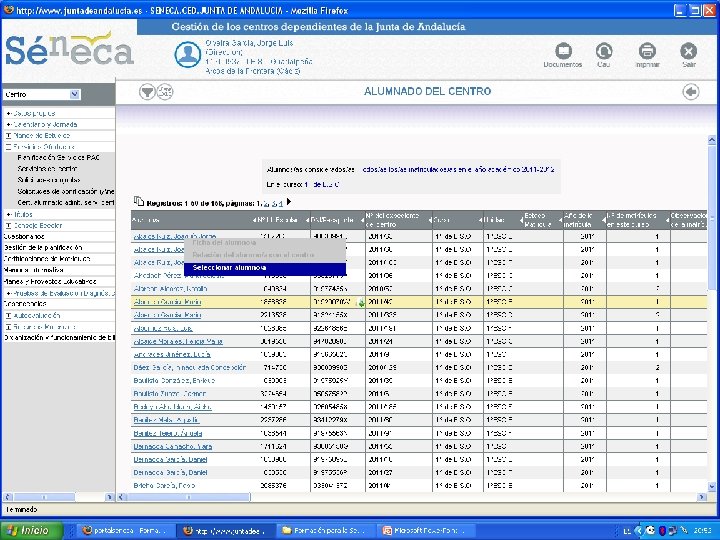720x540 pixels.
Task: Open Cuestionarios in sidebar
Action: pos(24,237)
